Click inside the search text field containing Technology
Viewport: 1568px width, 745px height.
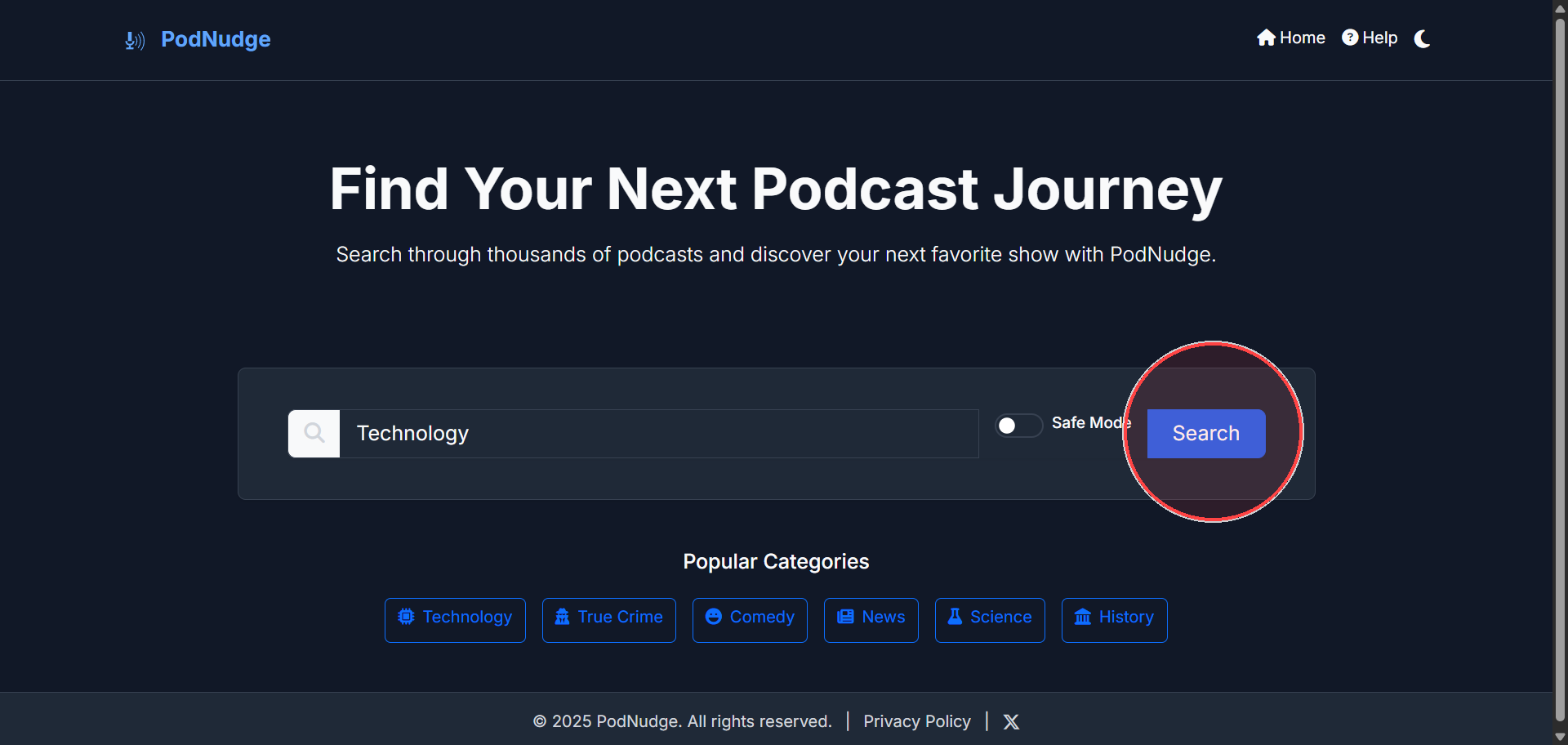[658, 433]
